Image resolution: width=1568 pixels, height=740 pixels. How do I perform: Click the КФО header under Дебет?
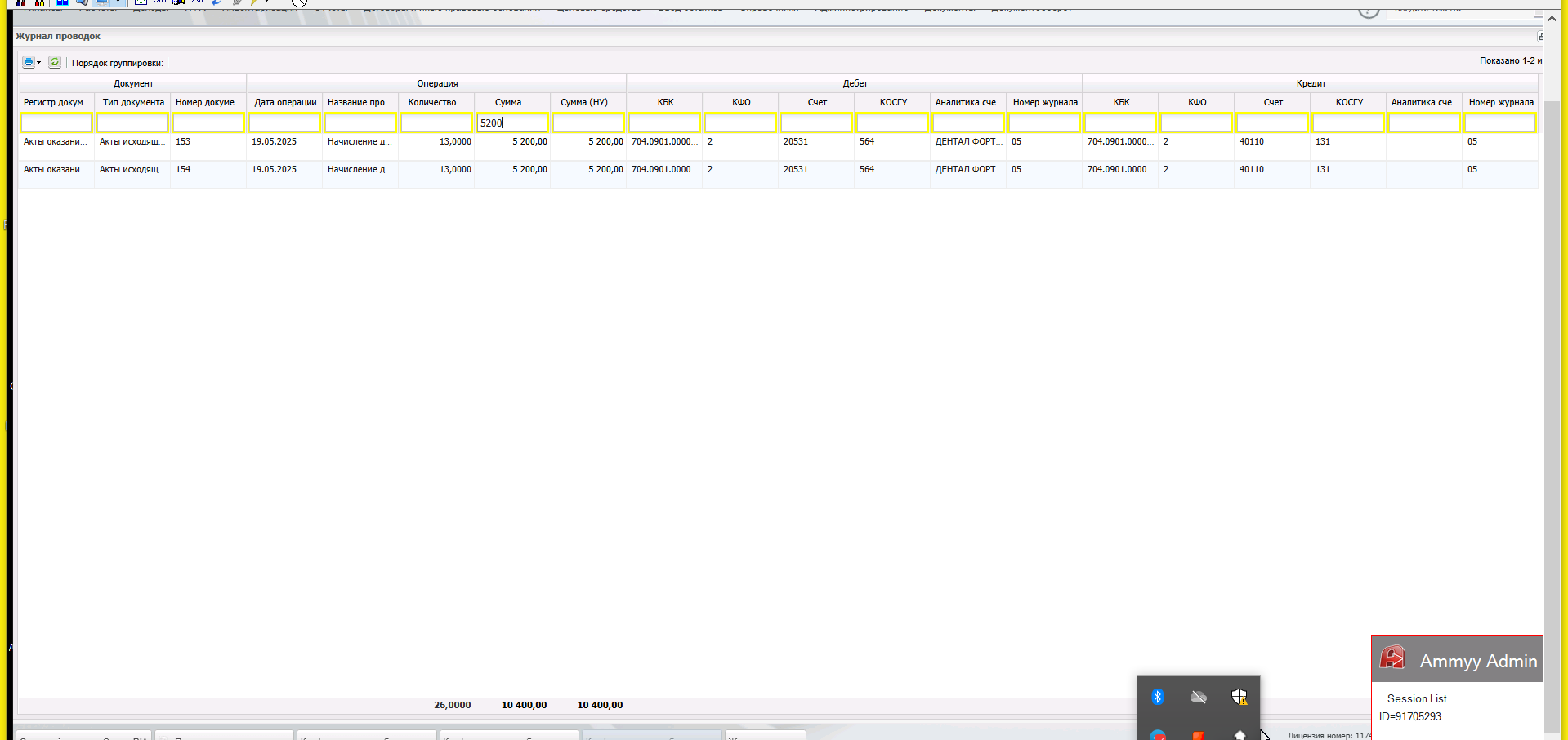[x=741, y=102]
